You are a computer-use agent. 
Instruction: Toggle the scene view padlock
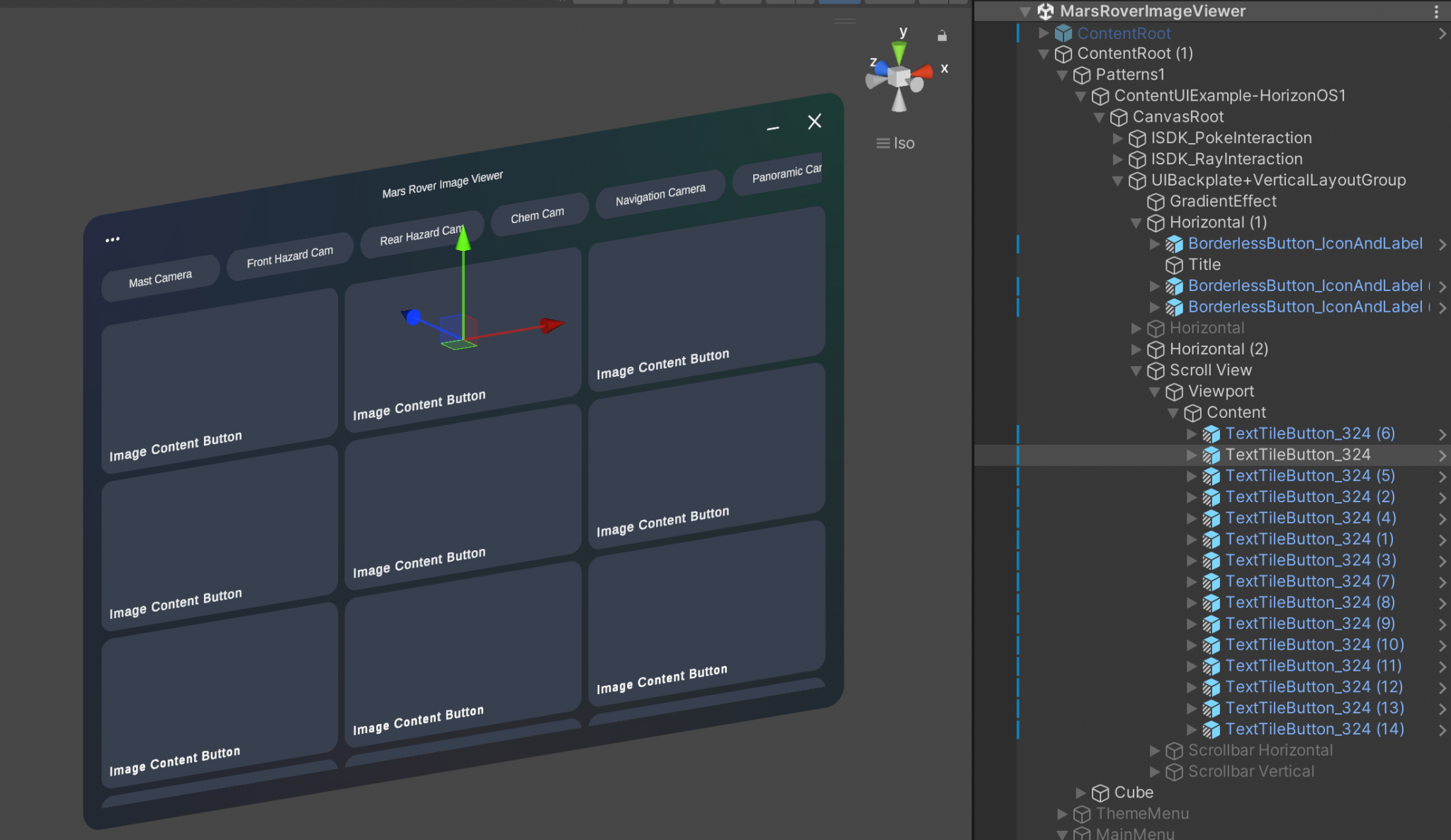pyautogui.click(x=943, y=35)
